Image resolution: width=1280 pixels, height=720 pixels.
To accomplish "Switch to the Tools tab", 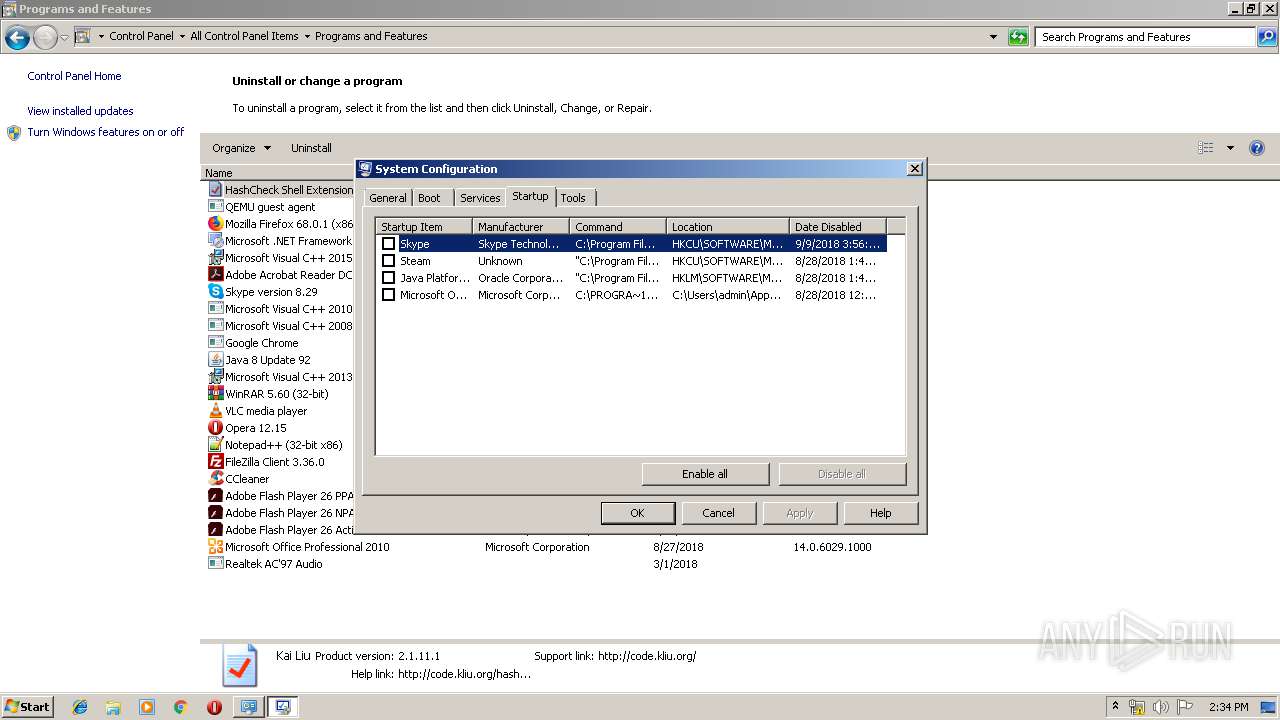I will pyautogui.click(x=573, y=198).
